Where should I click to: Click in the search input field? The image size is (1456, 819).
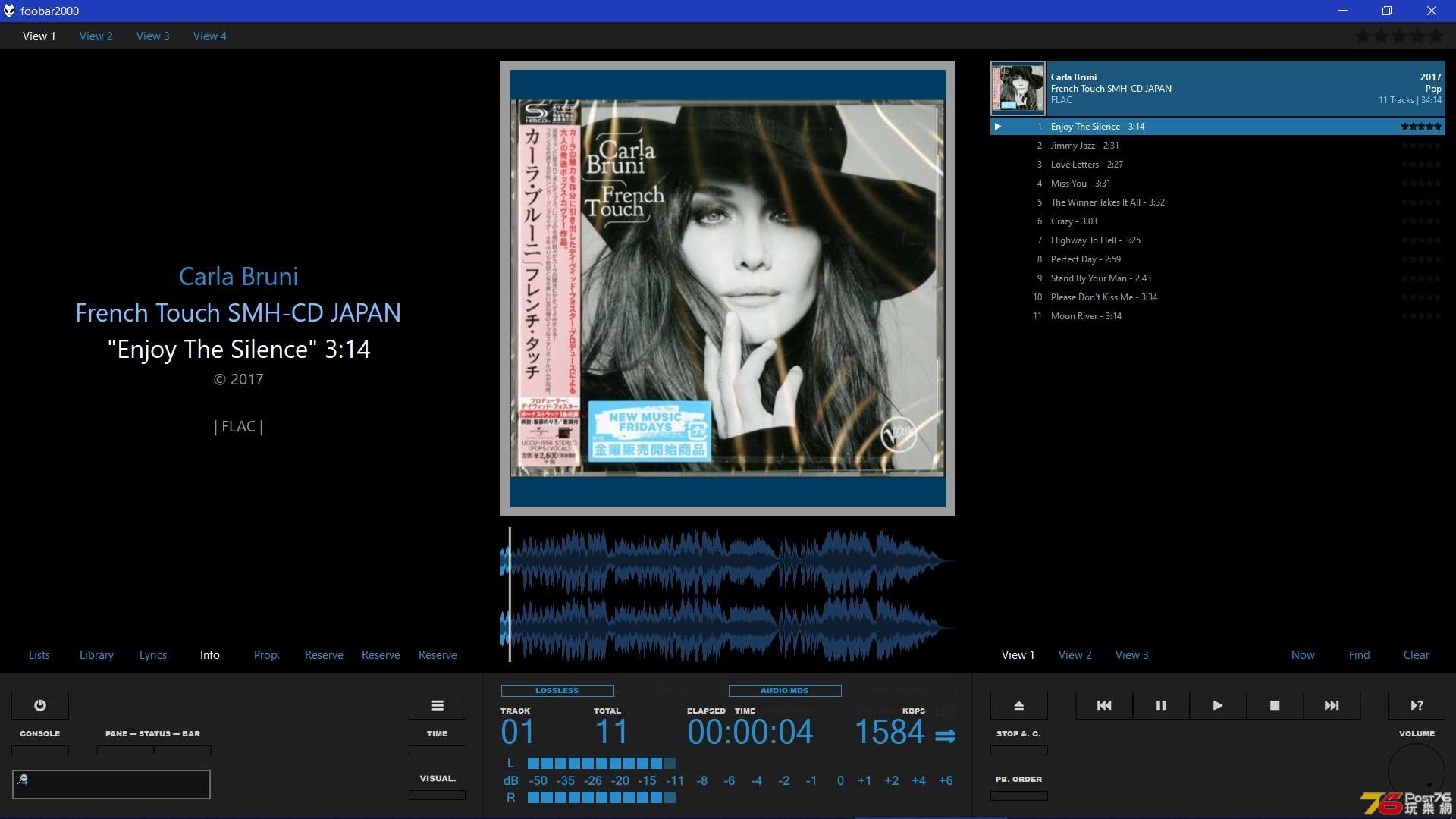coord(111,784)
